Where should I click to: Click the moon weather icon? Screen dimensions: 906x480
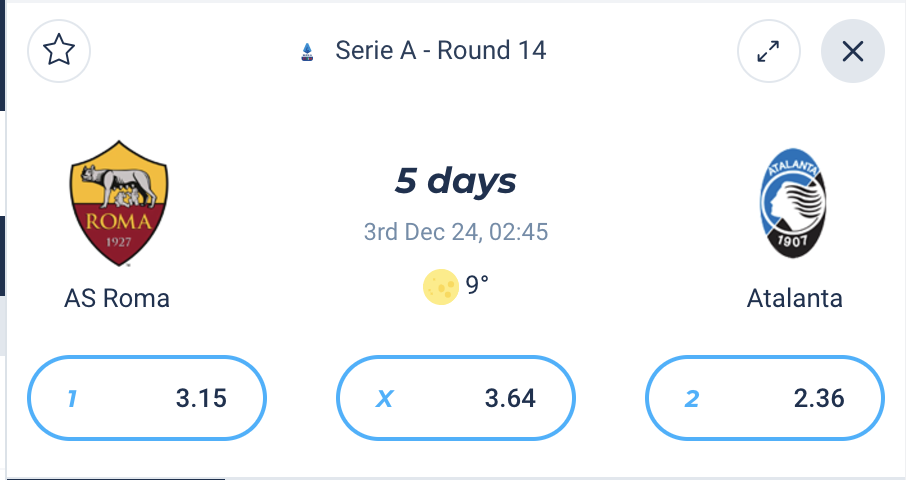pos(441,286)
